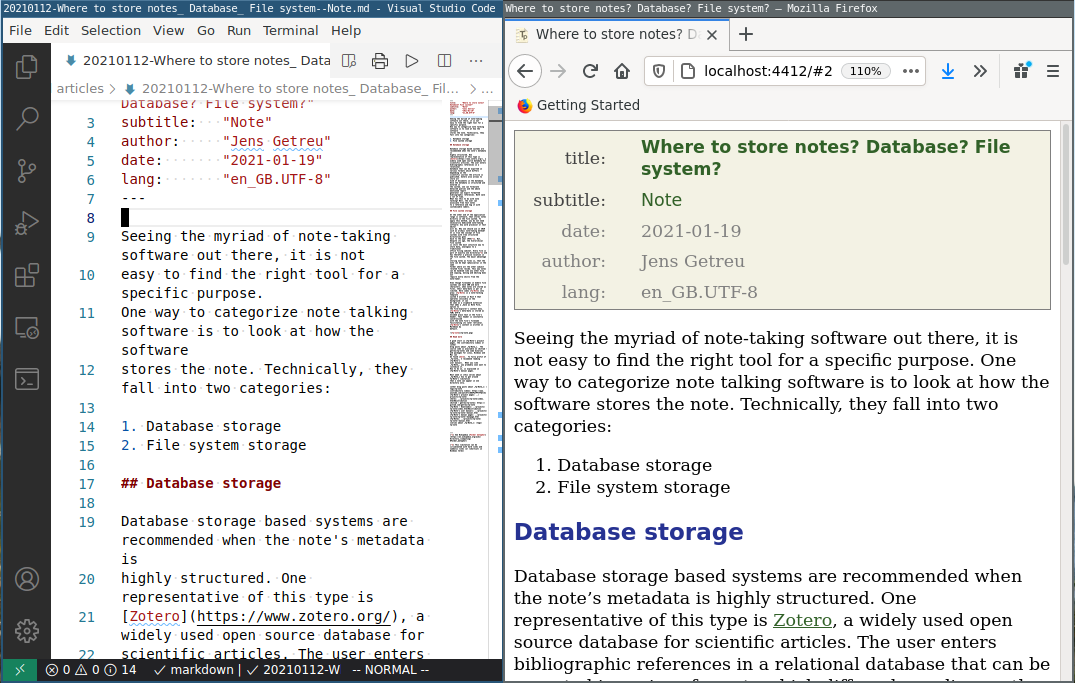Expand the editor More Actions ellipsis

point(478,61)
